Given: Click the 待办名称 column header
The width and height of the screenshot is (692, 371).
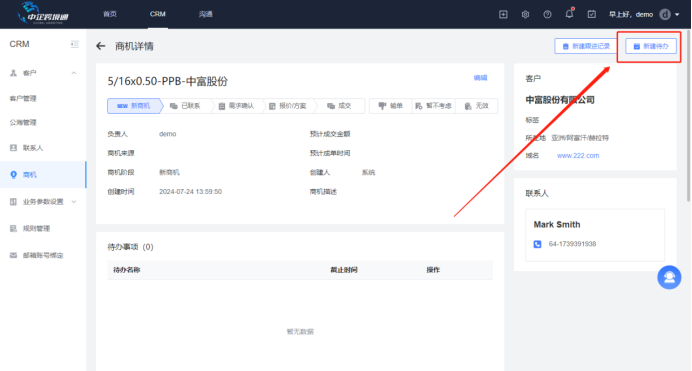Looking at the screenshot, I should click(x=127, y=270).
